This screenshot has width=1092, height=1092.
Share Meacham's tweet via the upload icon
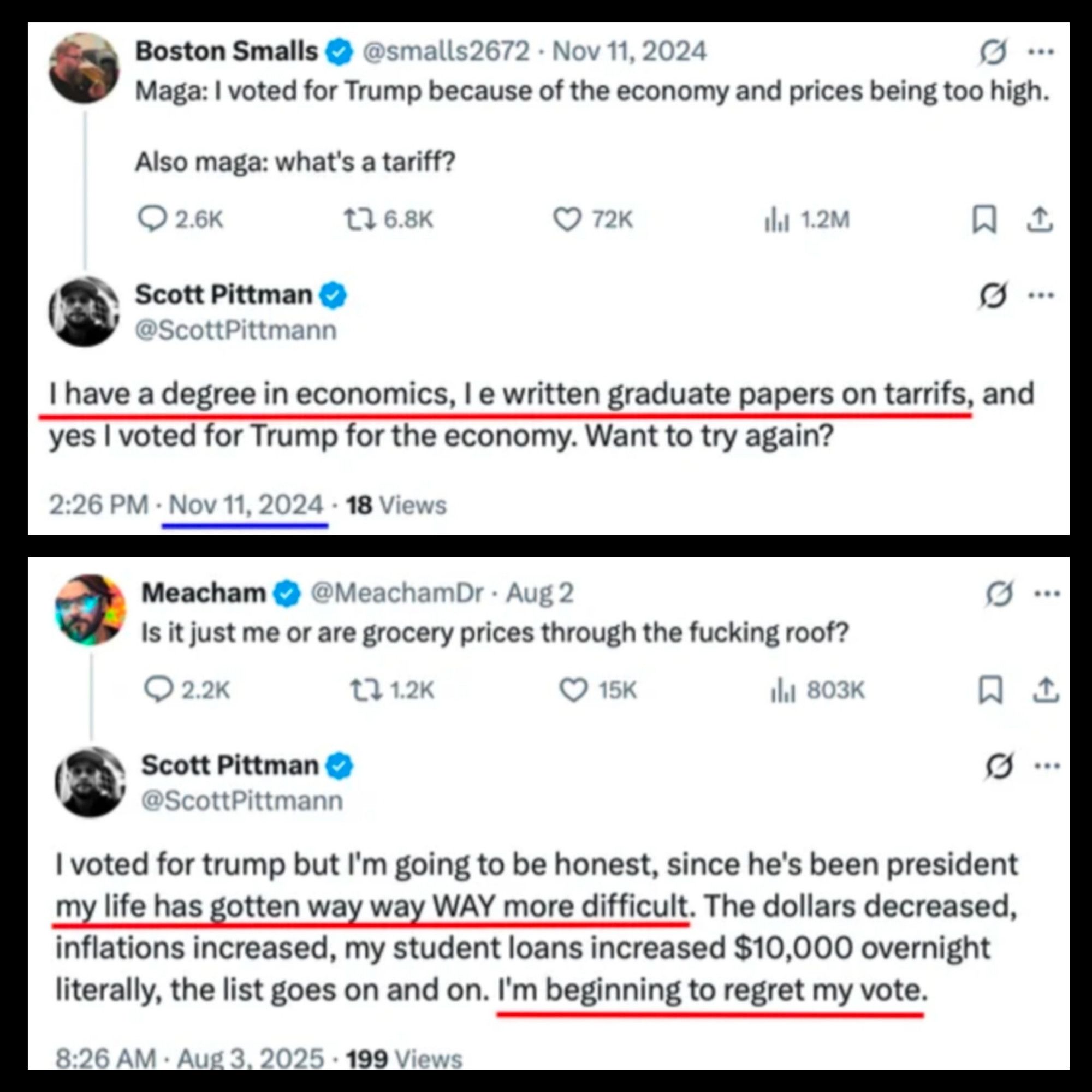pyautogui.click(x=1045, y=690)
